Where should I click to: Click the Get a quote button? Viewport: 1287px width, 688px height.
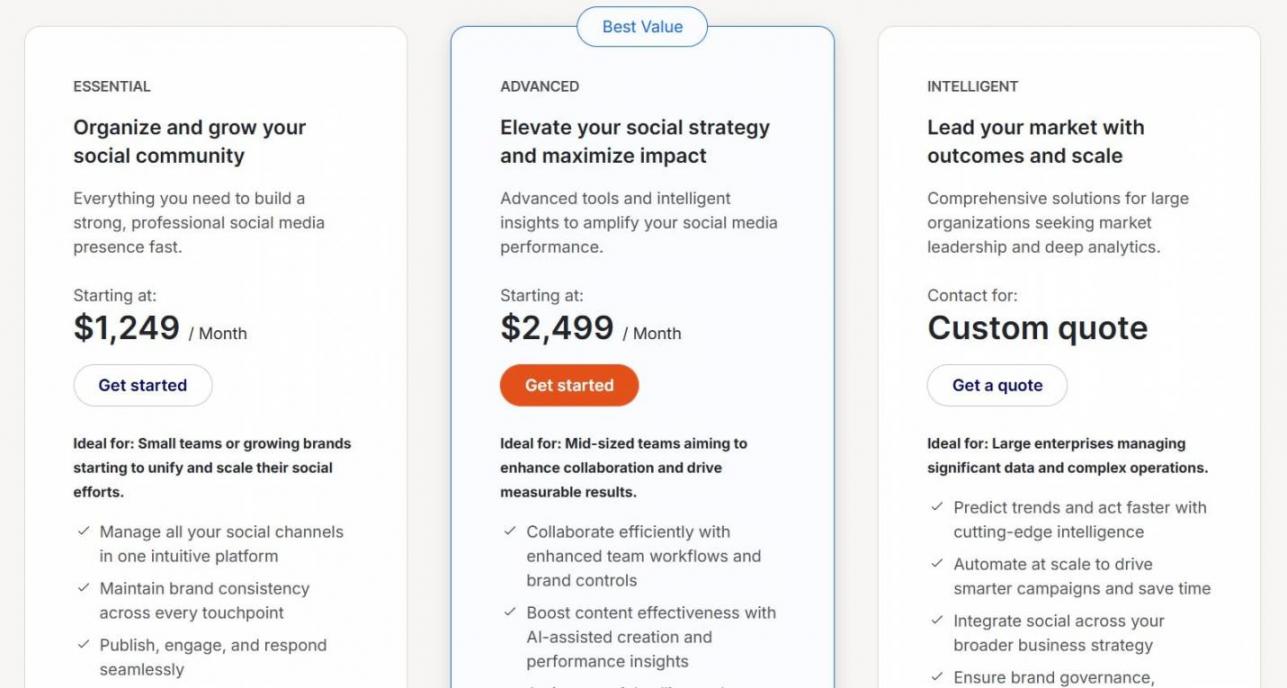(997, 385)
